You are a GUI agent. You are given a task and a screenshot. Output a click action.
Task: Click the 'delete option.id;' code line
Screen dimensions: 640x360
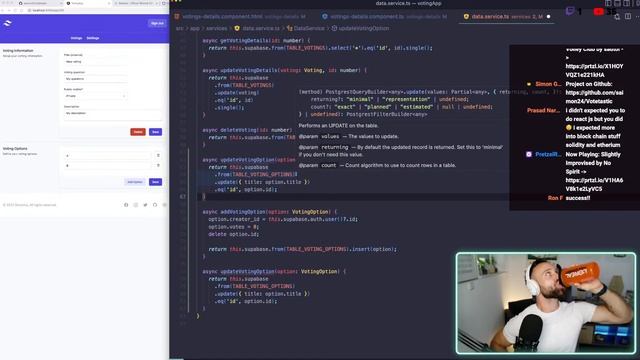point(233,234)
